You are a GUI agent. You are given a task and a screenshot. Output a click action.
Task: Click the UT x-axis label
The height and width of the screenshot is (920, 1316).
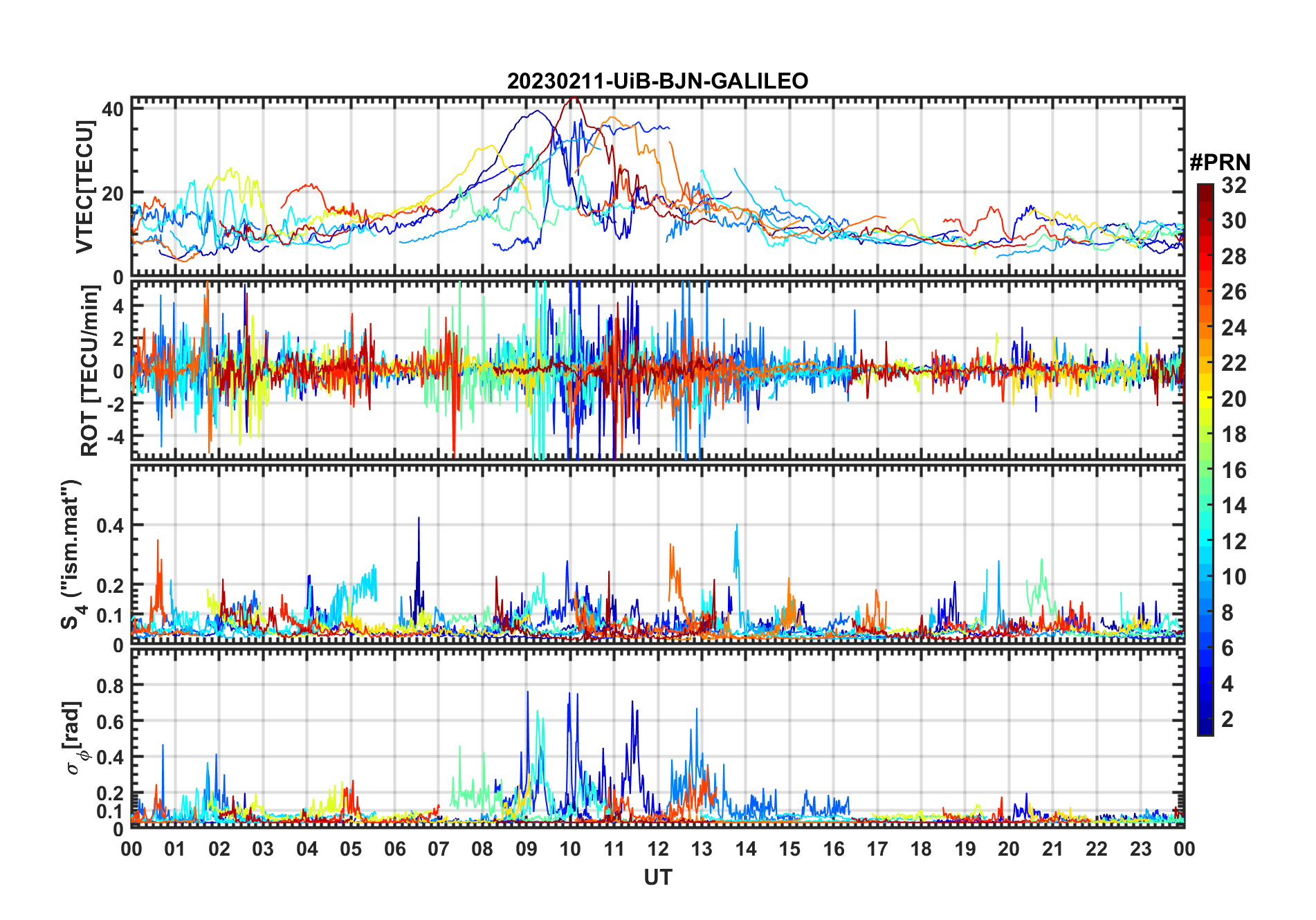[x=657, y=877]
